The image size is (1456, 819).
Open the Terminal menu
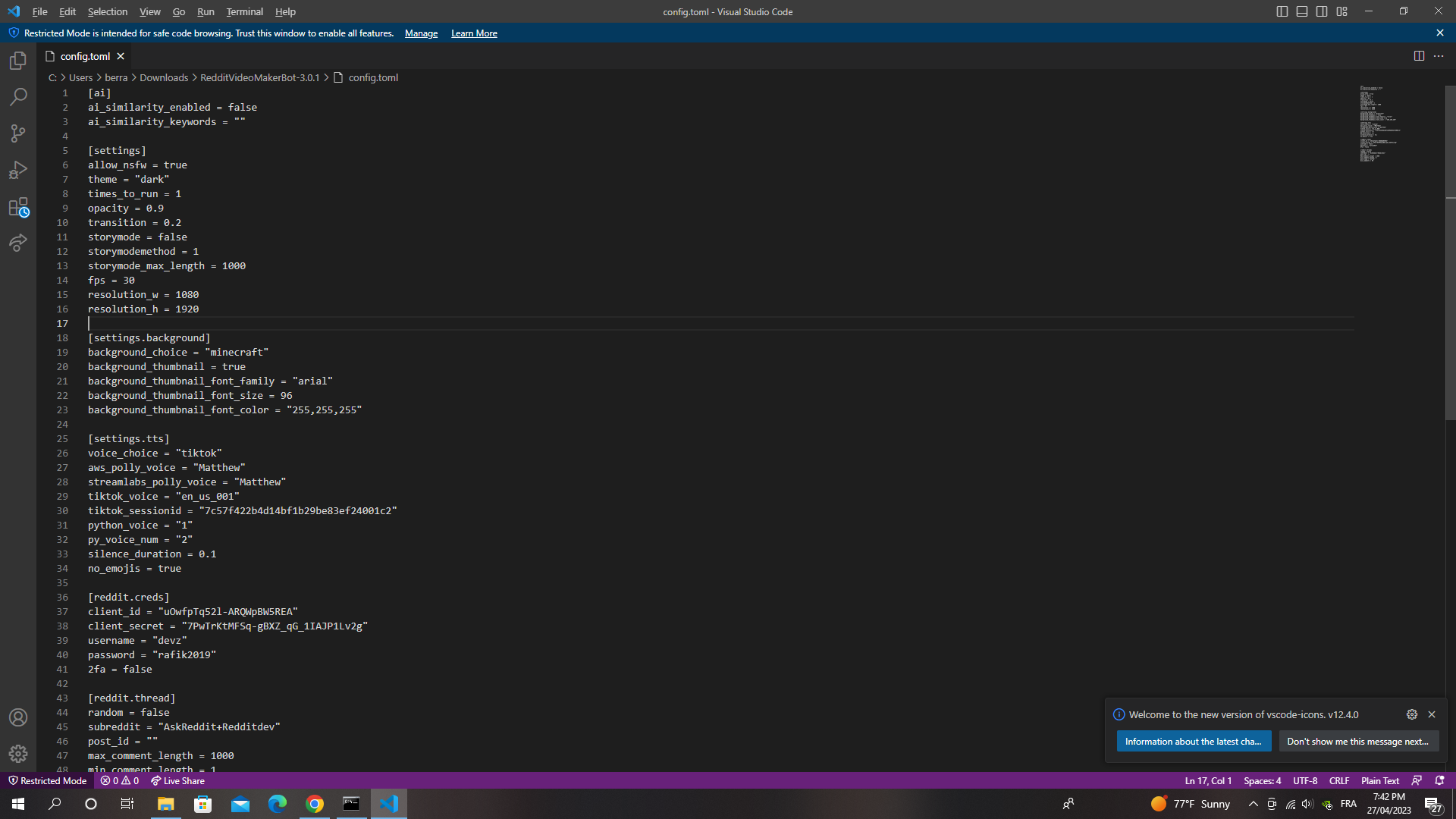pyautogui.click(x=244, y=11)
